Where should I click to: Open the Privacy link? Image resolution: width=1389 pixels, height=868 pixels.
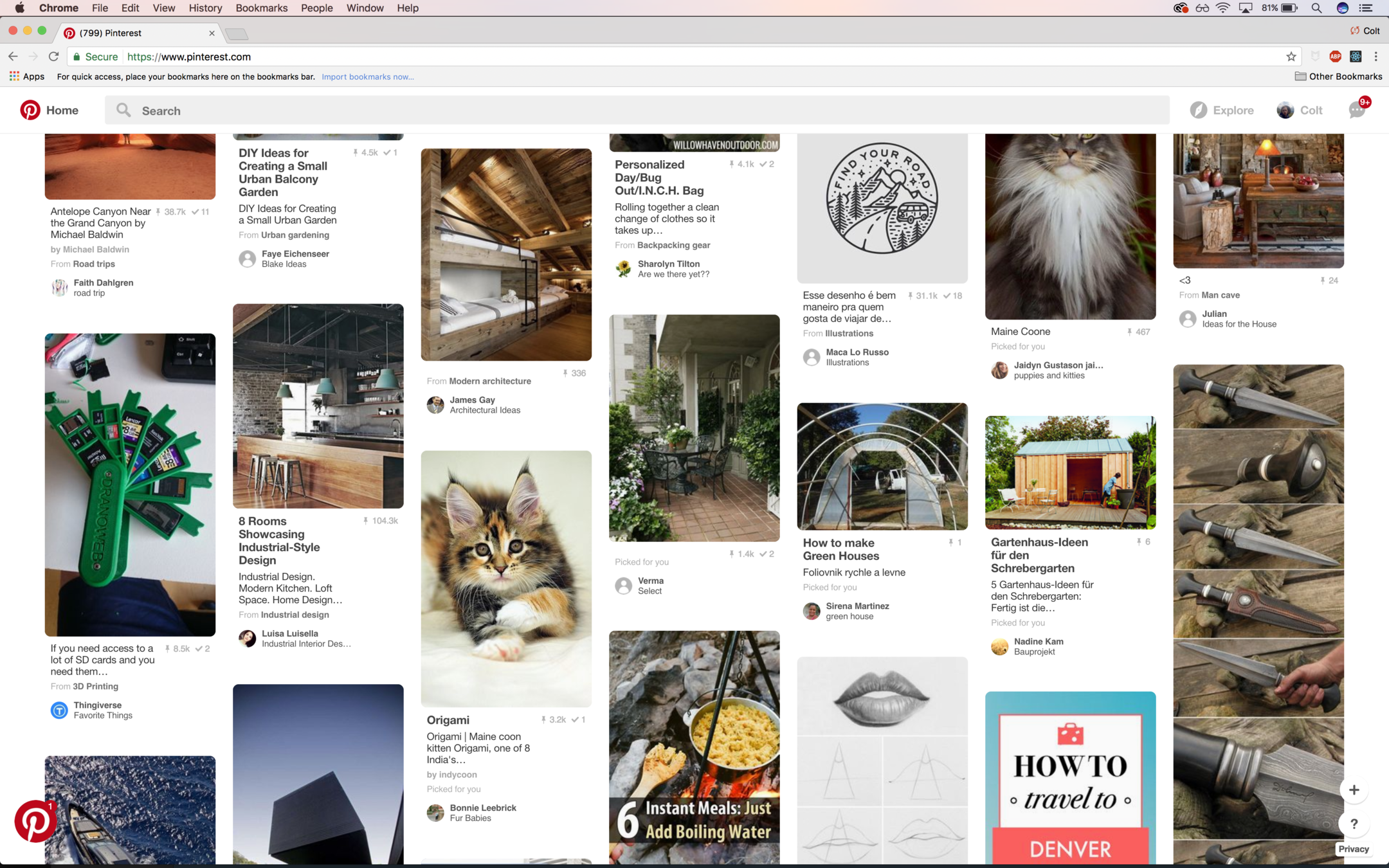pyautogui.click(x=1353, y=849)
